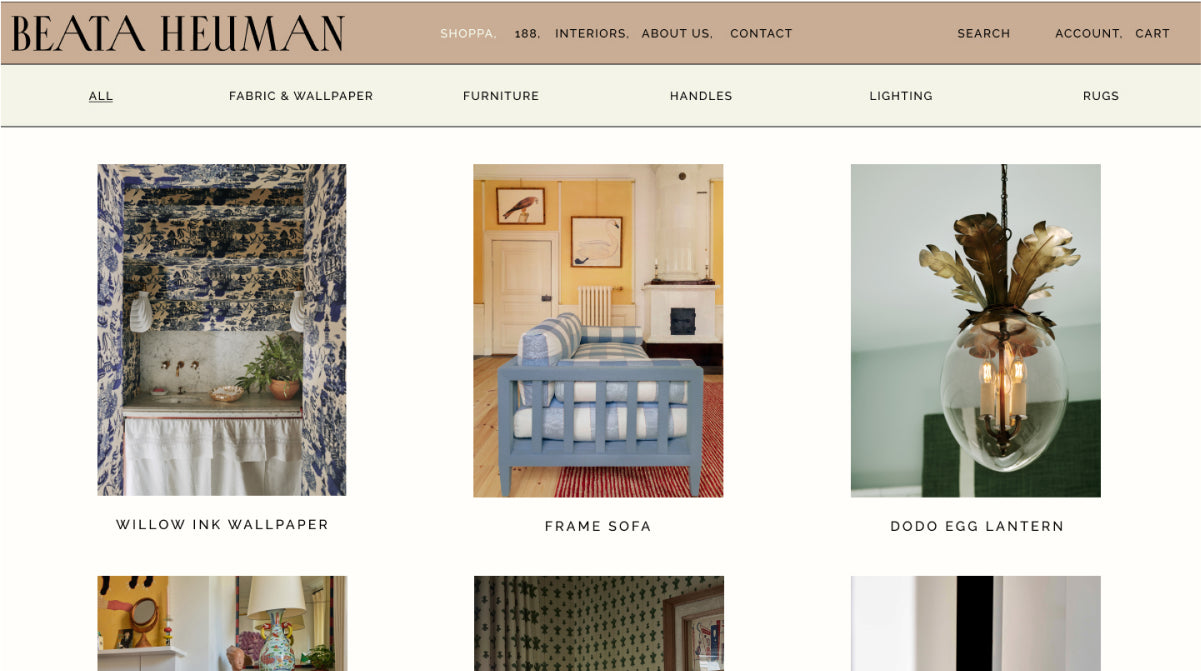Viewport: 1201px width, 671px height.
Task: Open the Shoppa menu item
Action: point(468,34)
